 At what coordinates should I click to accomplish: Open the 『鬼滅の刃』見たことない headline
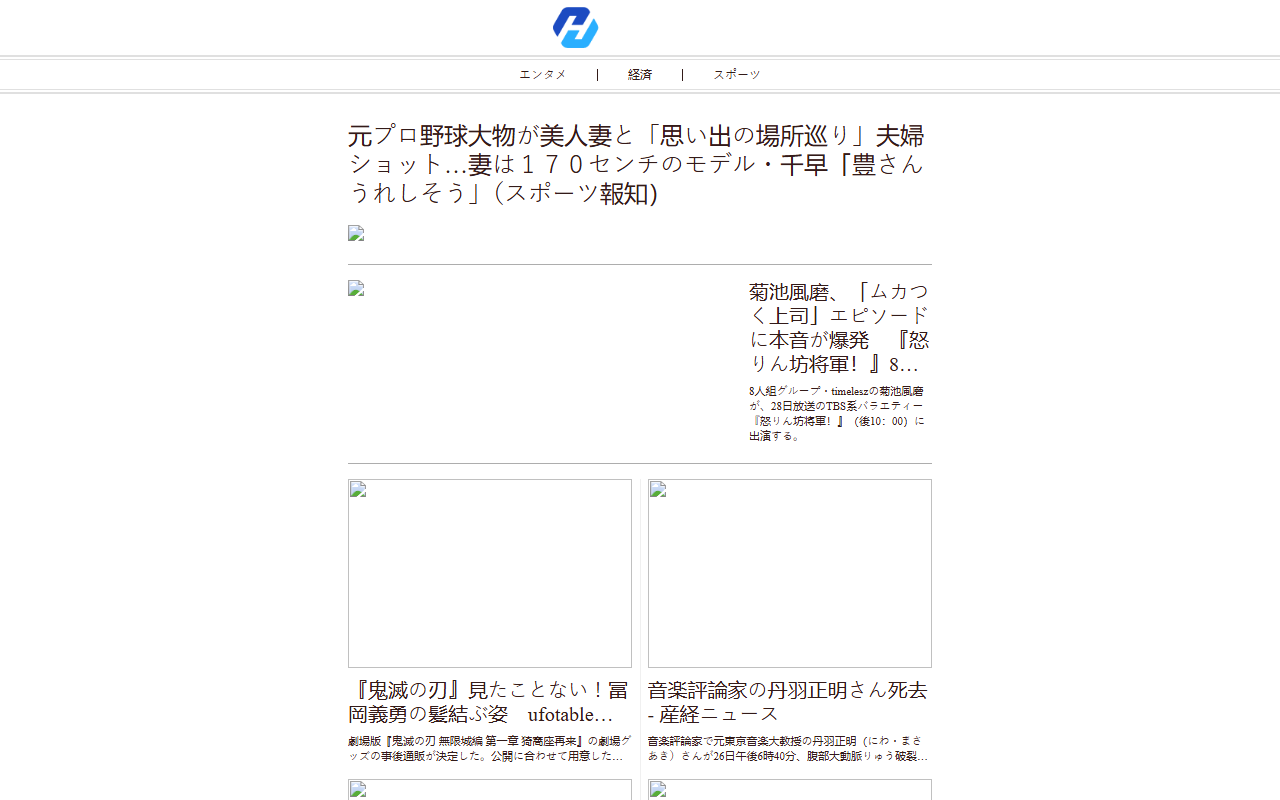(488, 702)
